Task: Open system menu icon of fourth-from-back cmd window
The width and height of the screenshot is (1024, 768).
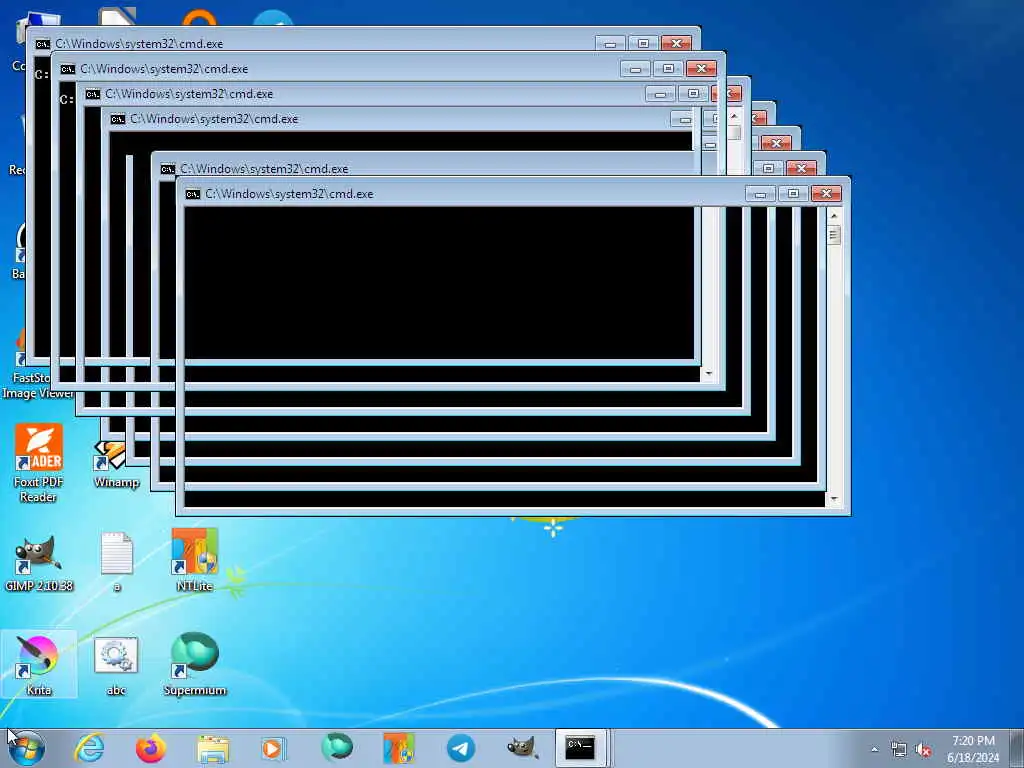Action: click(x=118, y=119)
